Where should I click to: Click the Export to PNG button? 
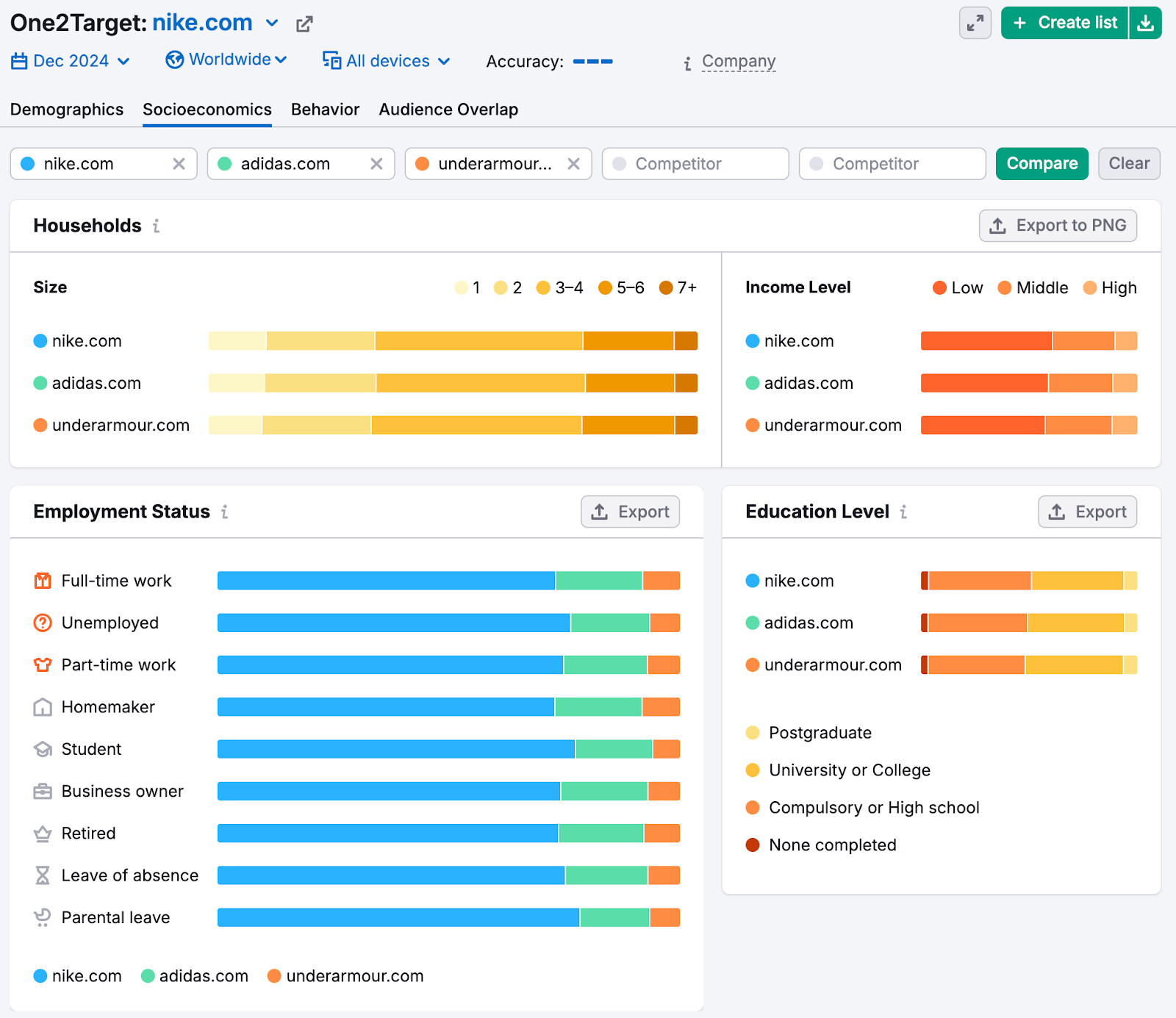1058,226
